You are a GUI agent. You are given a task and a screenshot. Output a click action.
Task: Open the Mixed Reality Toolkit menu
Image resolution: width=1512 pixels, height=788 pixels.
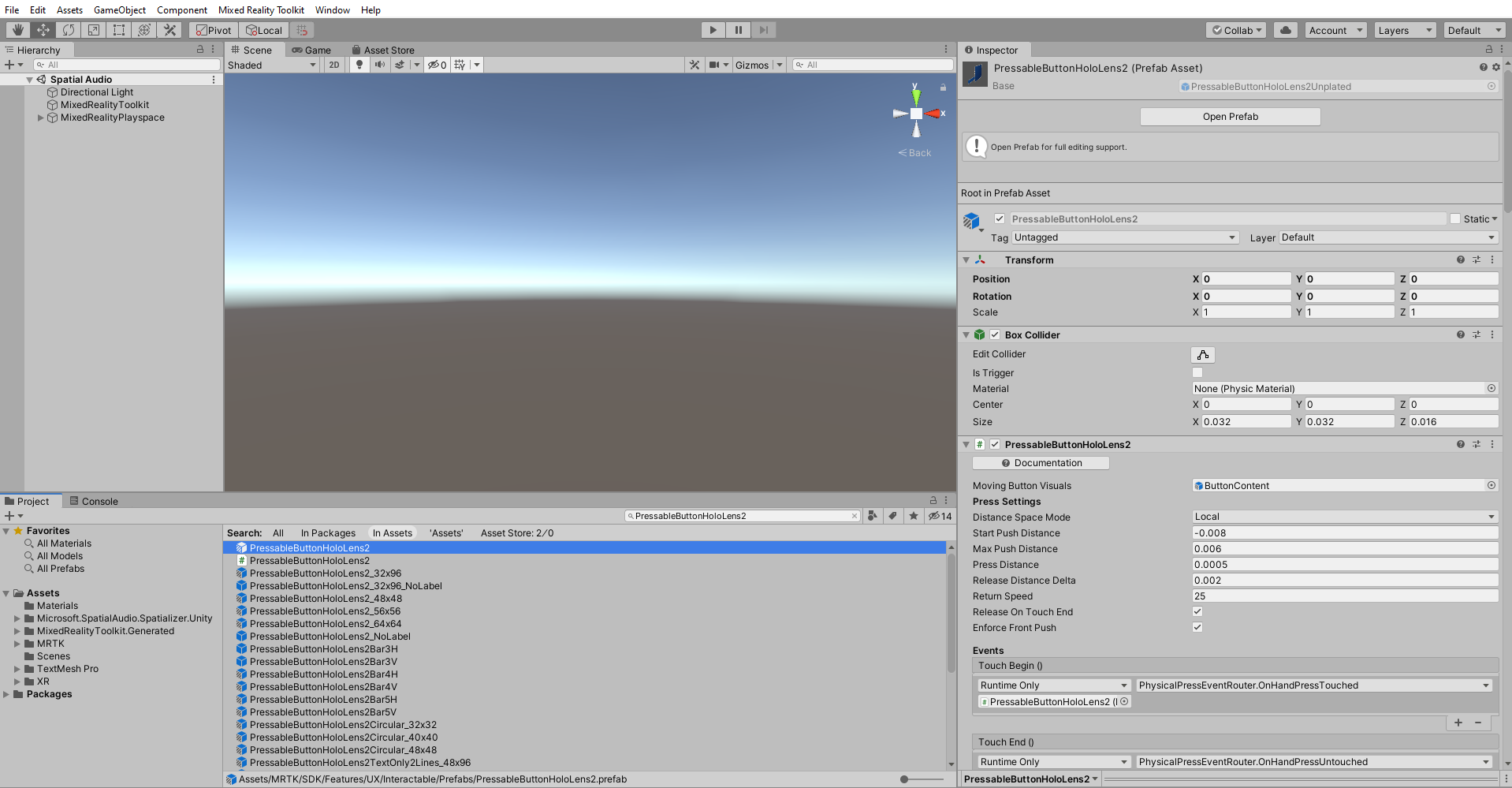[261, 10]
